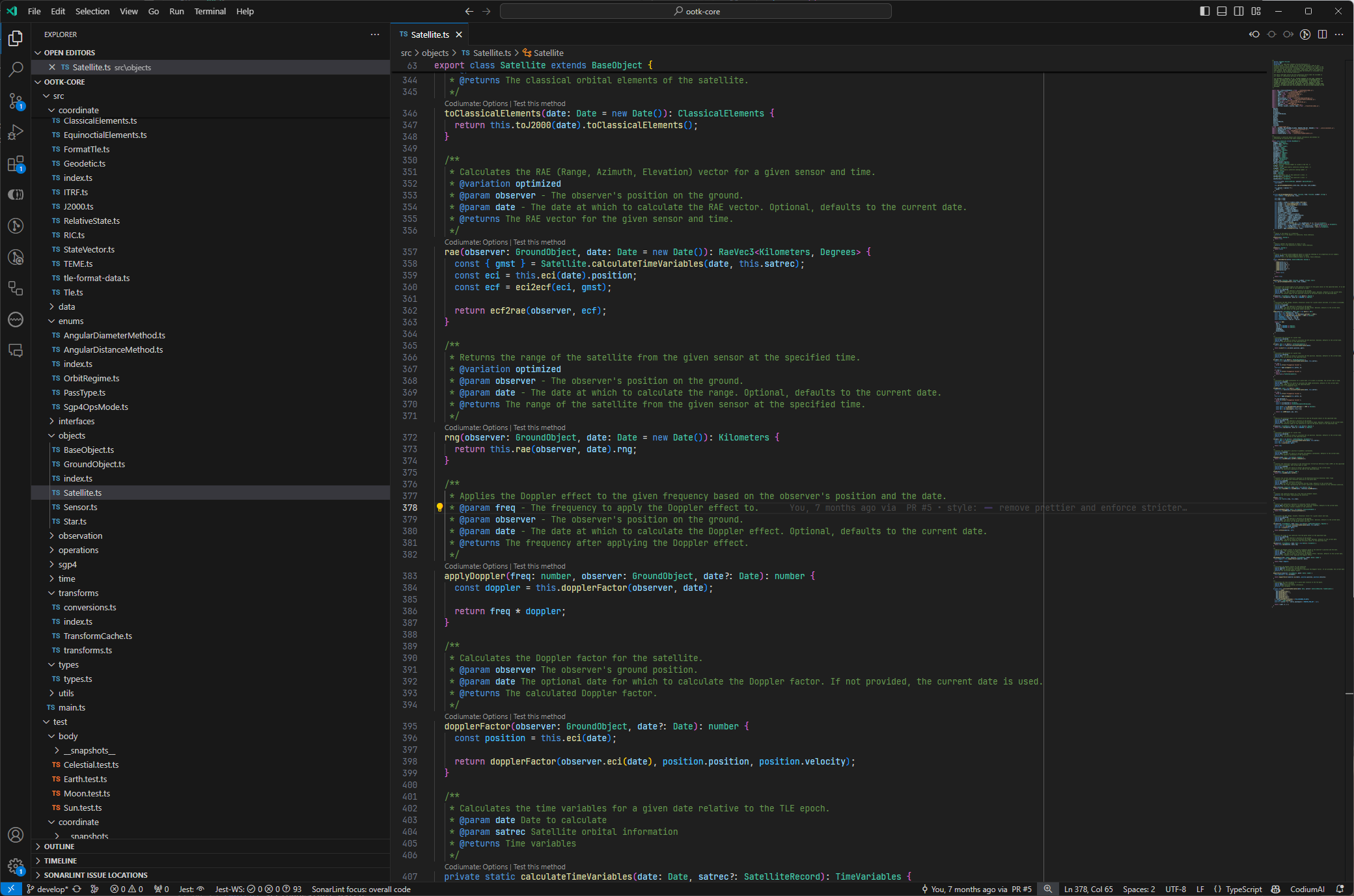This screenshot has height=896, width=1354.
Task: Expand the OUTLINE section
Action: [59, 847]
